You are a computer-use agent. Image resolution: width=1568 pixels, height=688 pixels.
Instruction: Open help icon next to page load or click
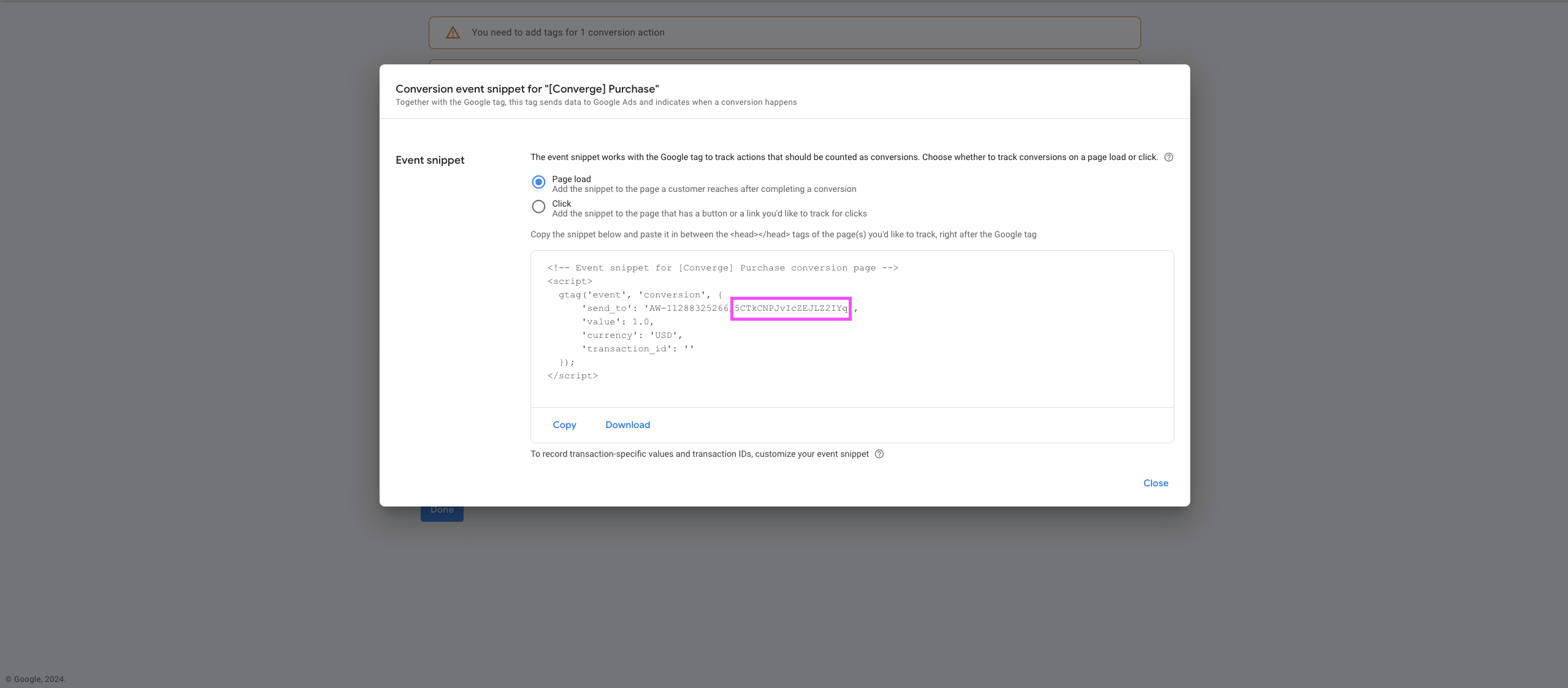[x=1169, y=157]
